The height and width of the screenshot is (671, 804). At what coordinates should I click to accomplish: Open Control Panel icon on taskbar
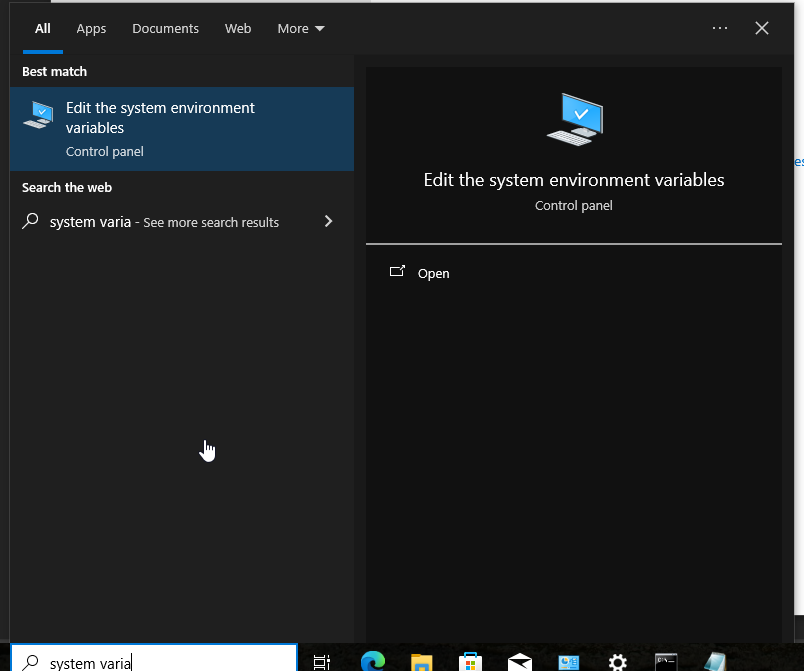tap(569, 662)
